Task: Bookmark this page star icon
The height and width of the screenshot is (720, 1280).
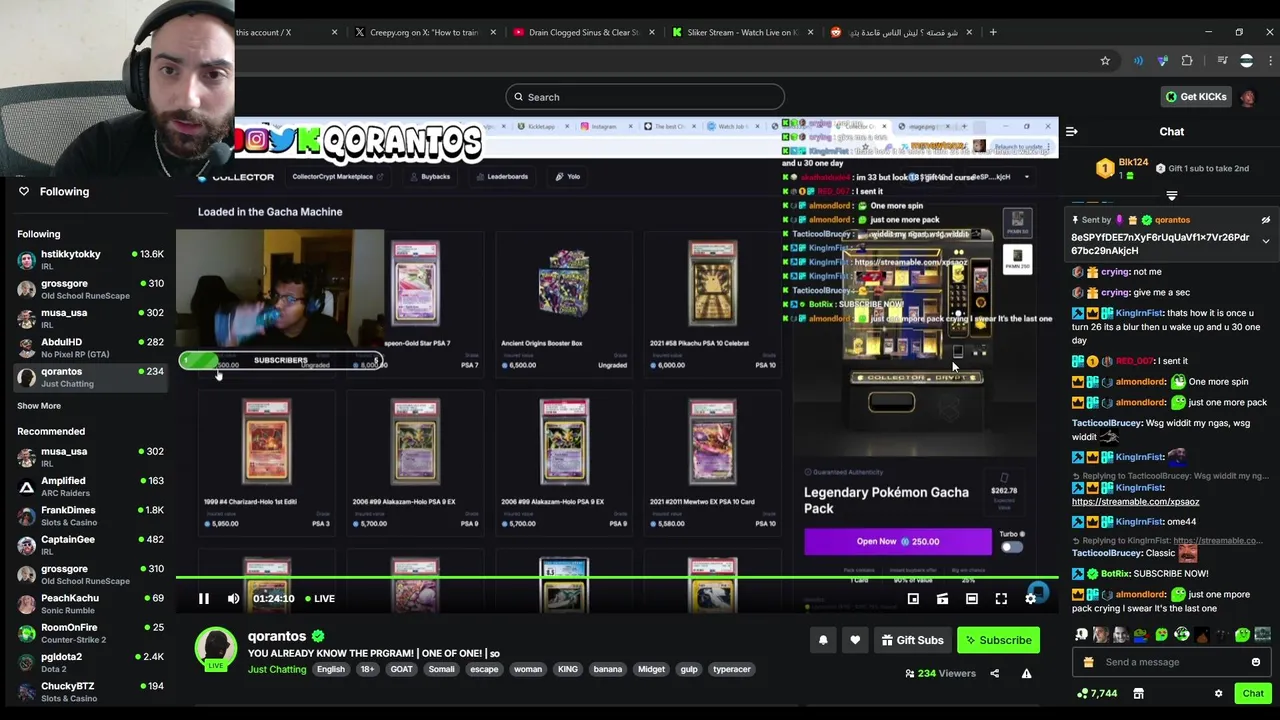Action: pos(1105,61)
